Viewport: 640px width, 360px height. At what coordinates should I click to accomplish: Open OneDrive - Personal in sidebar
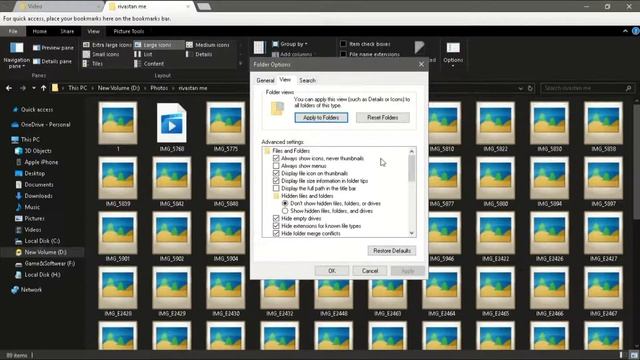pyautogui.click(x=41, y=124)
